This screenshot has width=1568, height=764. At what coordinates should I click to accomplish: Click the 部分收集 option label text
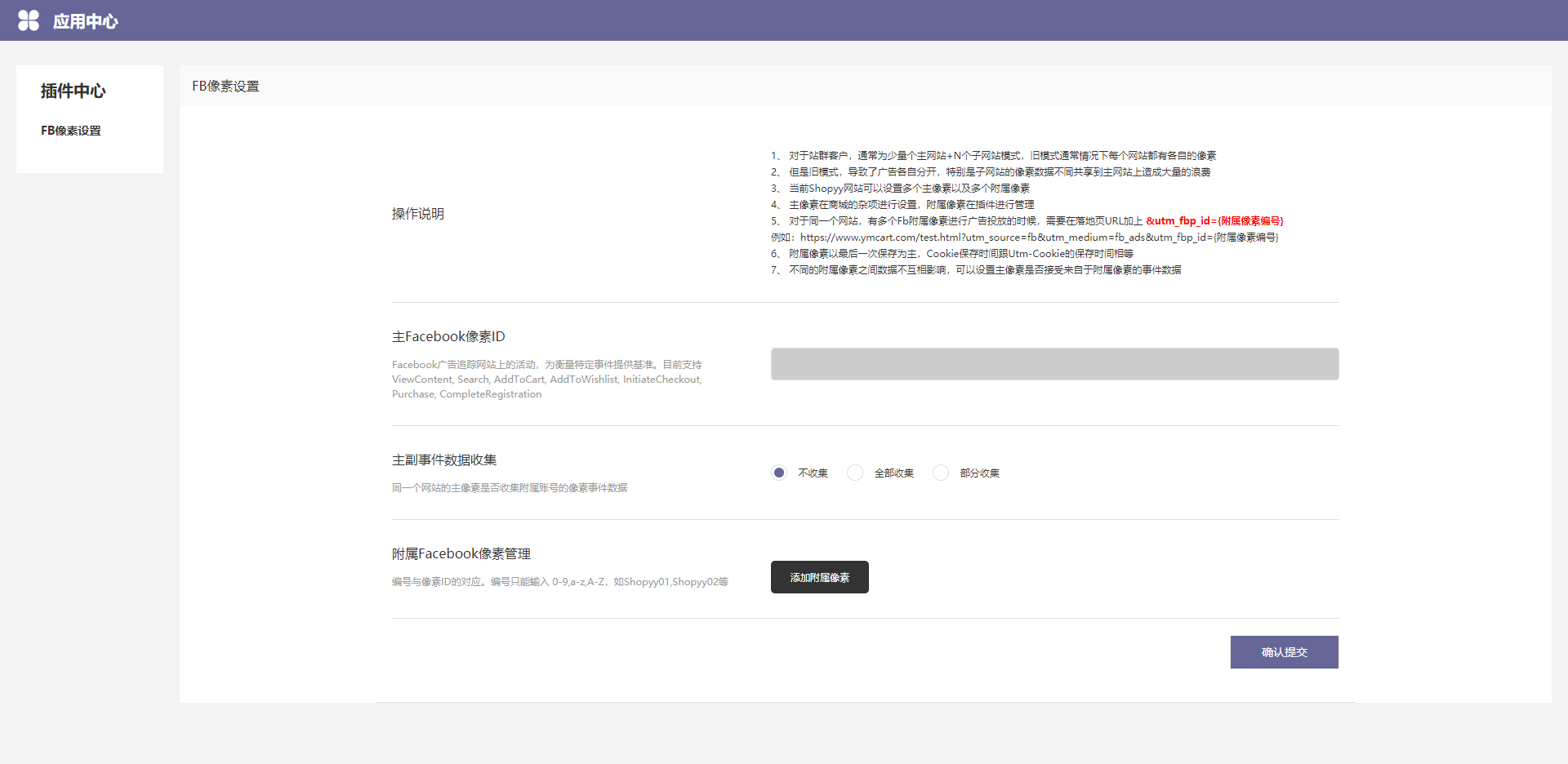click(980, 473)
